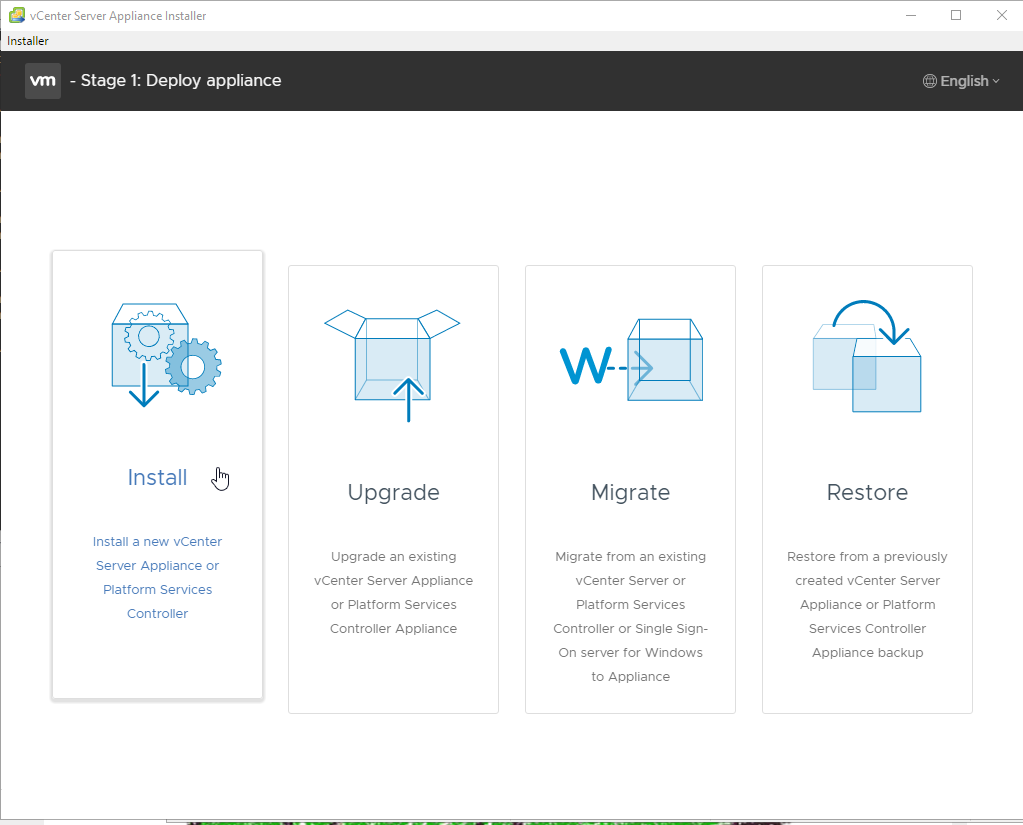The height and width of the screenshot is (825, 1023).
Task: Close the installer window
Action: tap(1001, 15)
